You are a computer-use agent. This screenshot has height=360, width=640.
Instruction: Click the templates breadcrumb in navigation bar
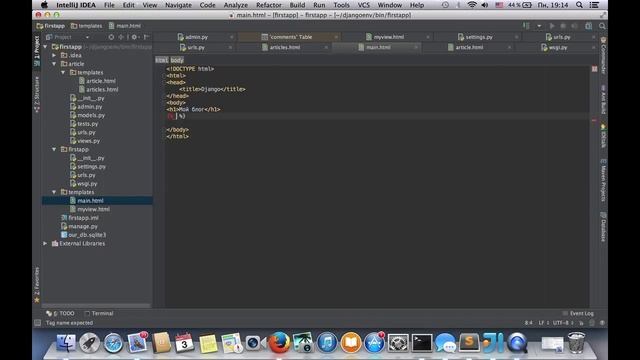point(87,26)
